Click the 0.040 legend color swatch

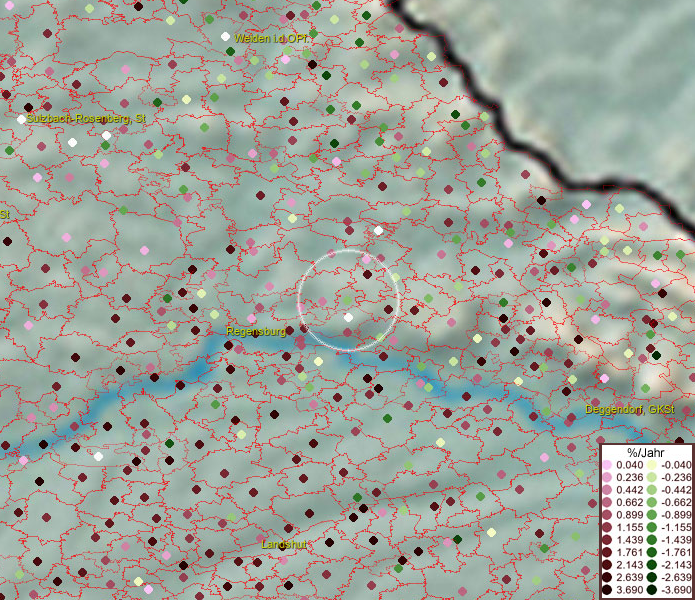coord(607,464)
